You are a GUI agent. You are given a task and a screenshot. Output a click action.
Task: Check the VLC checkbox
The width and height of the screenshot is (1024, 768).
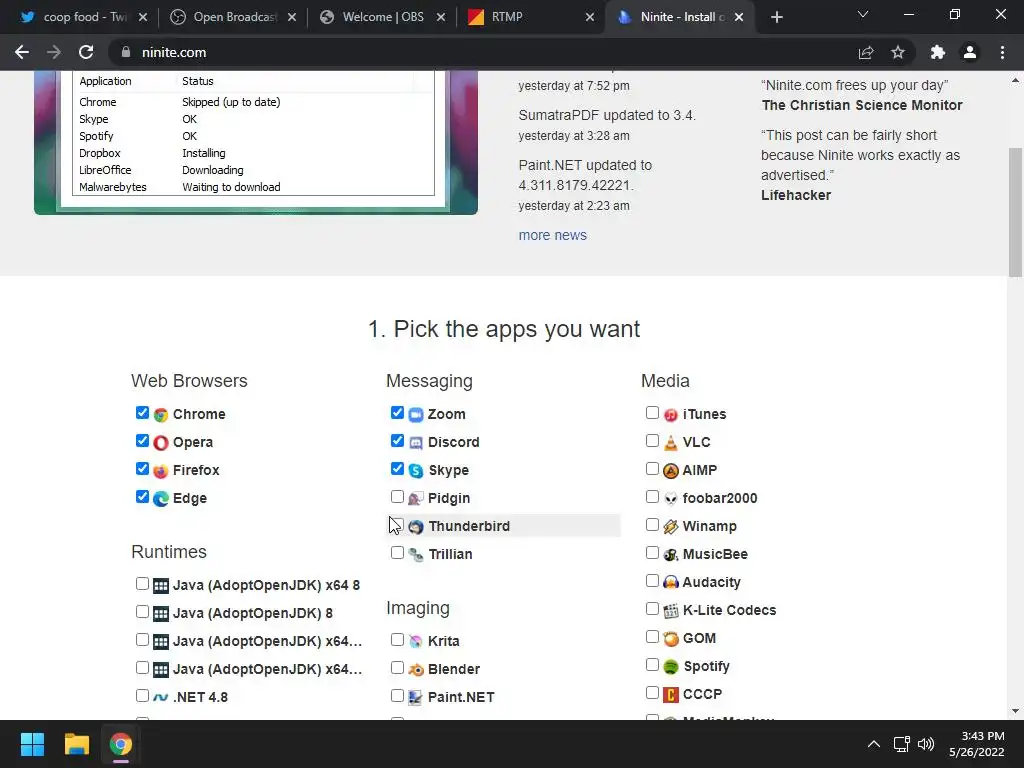click(x=652, y=441)
